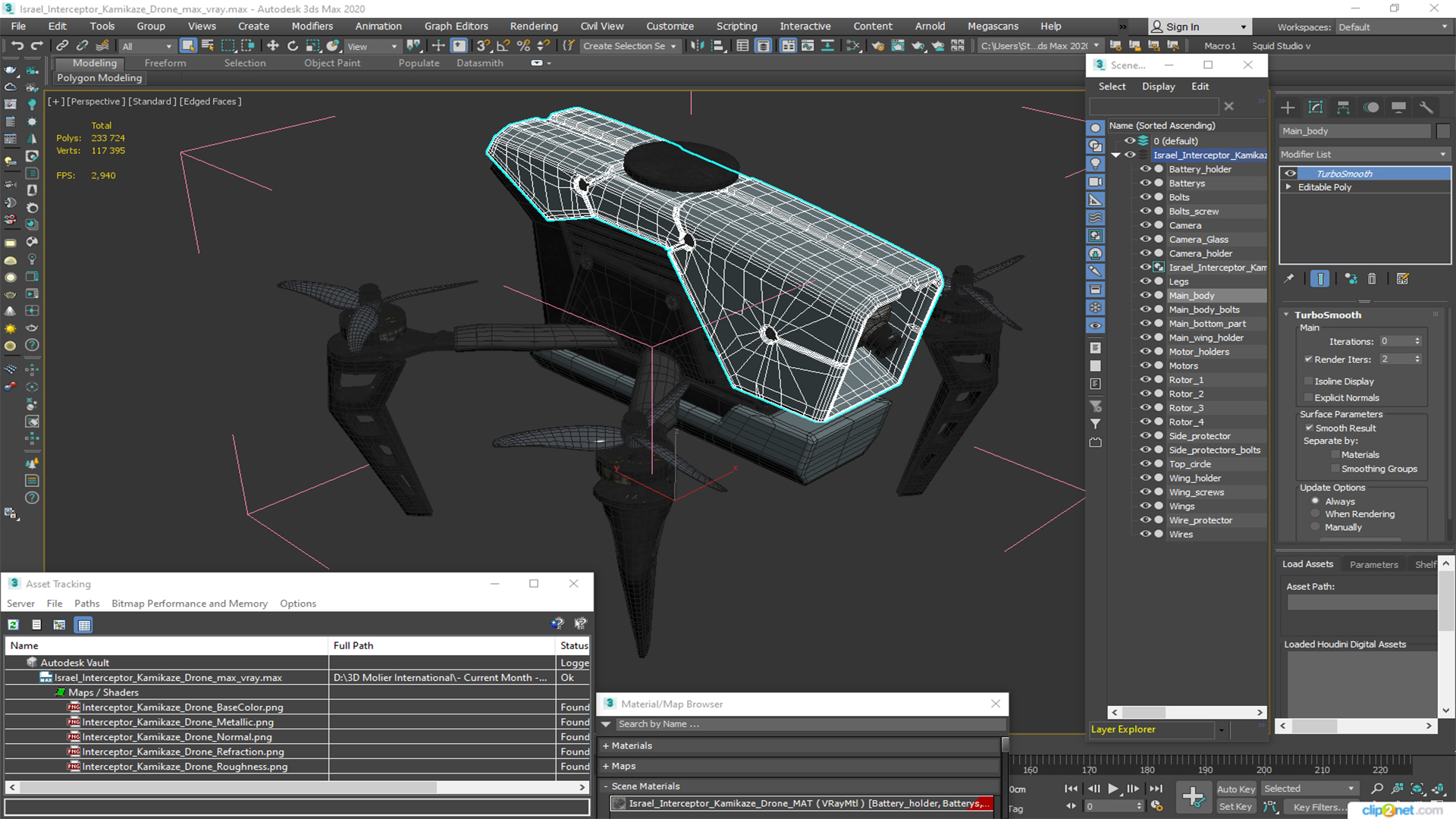This screenshot has height=819, width=1456.
Task: Click Zoom Extents Selected icon
Action: tap(1417, 789)
